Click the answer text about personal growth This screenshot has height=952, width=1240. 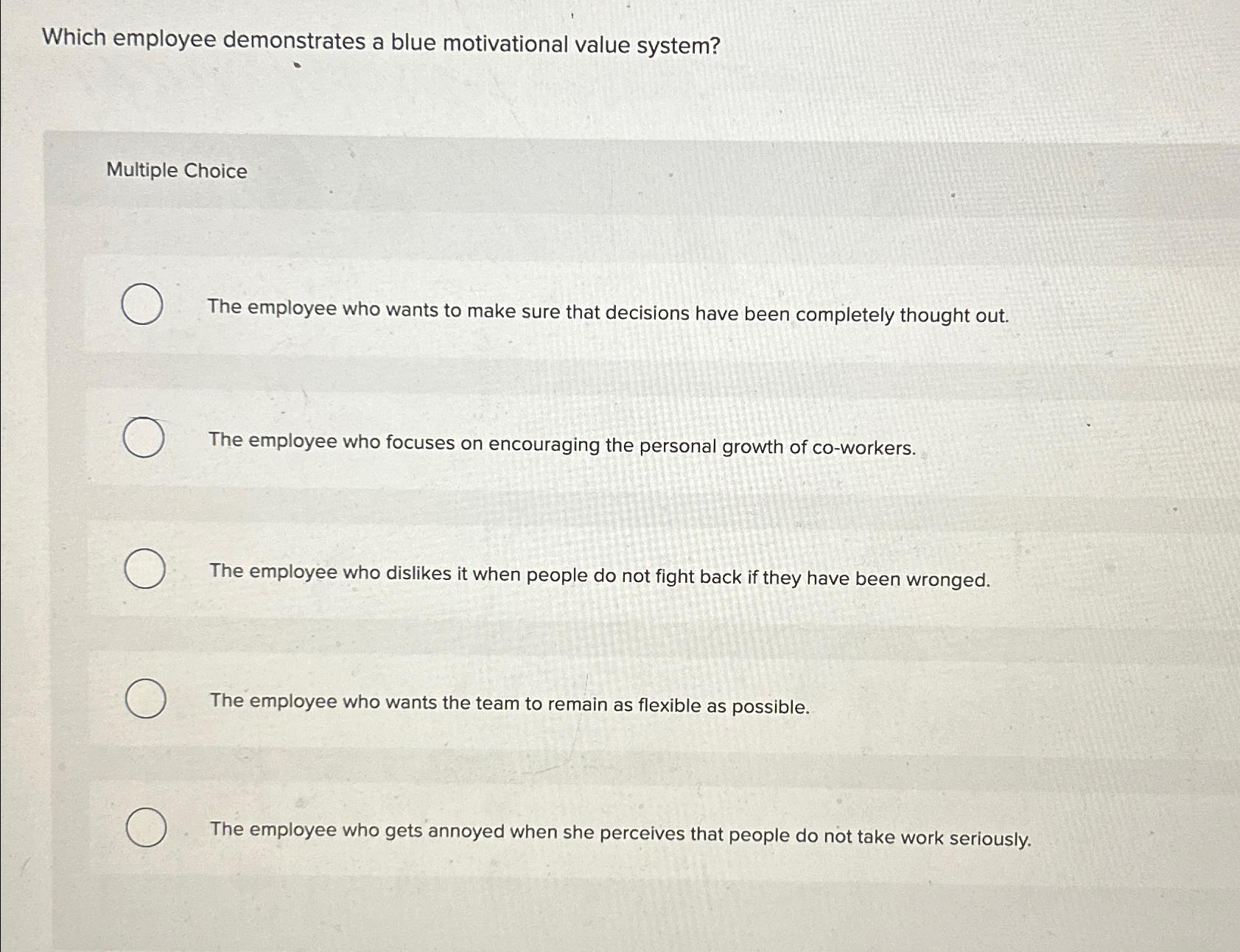coord(561,444)
